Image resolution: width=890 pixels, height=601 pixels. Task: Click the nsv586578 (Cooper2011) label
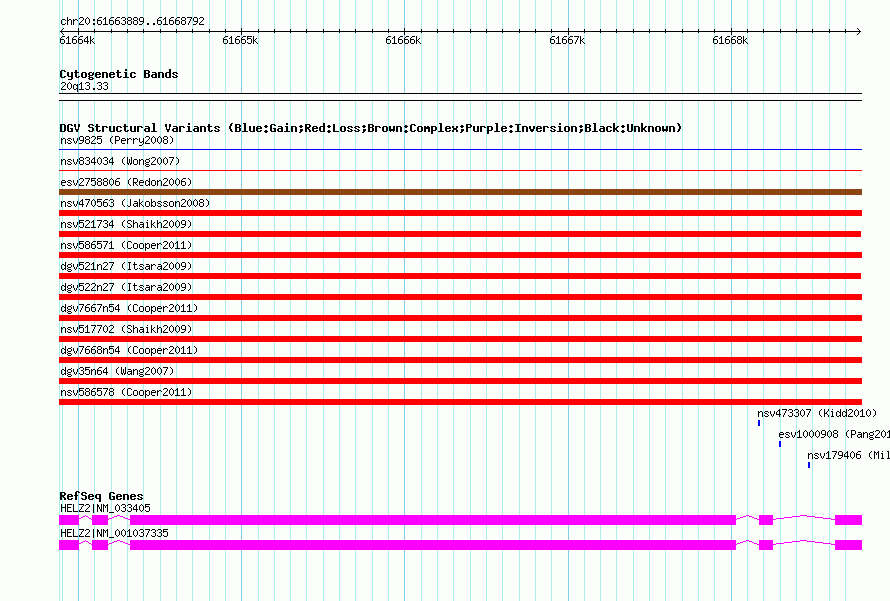click(x=126, y=392)
